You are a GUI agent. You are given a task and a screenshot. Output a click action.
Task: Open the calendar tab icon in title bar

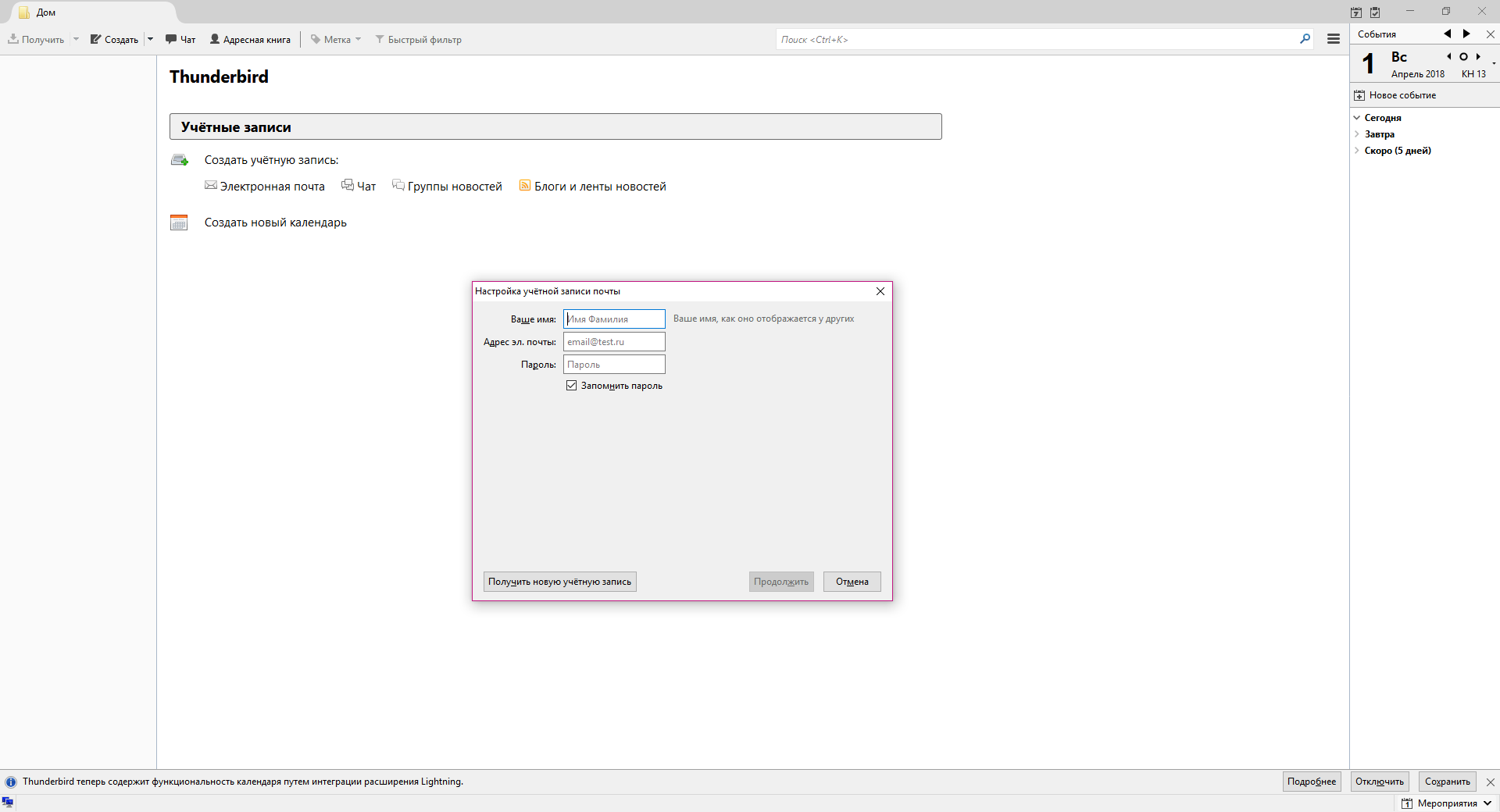tap(1356, 12)
